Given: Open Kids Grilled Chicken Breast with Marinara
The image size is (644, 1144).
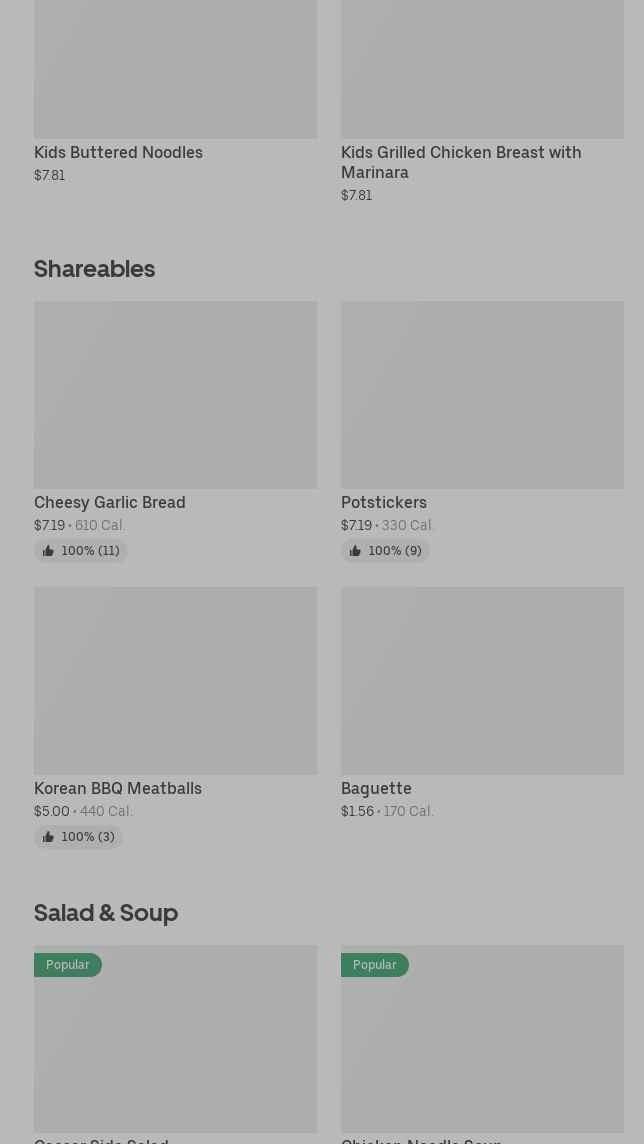Looking at the screenshot, I should pos(460,162).
